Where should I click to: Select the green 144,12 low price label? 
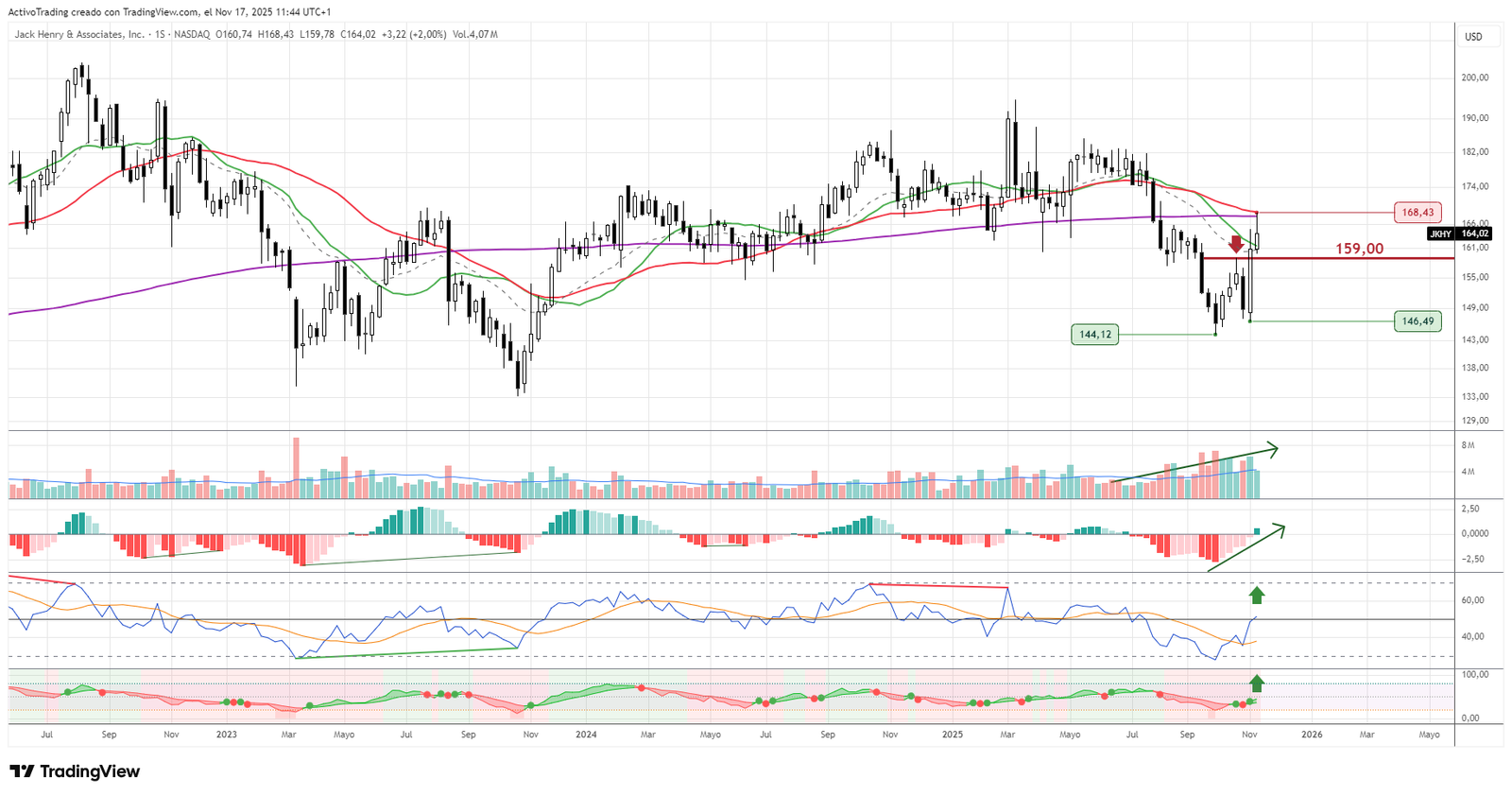[1094, 335]
